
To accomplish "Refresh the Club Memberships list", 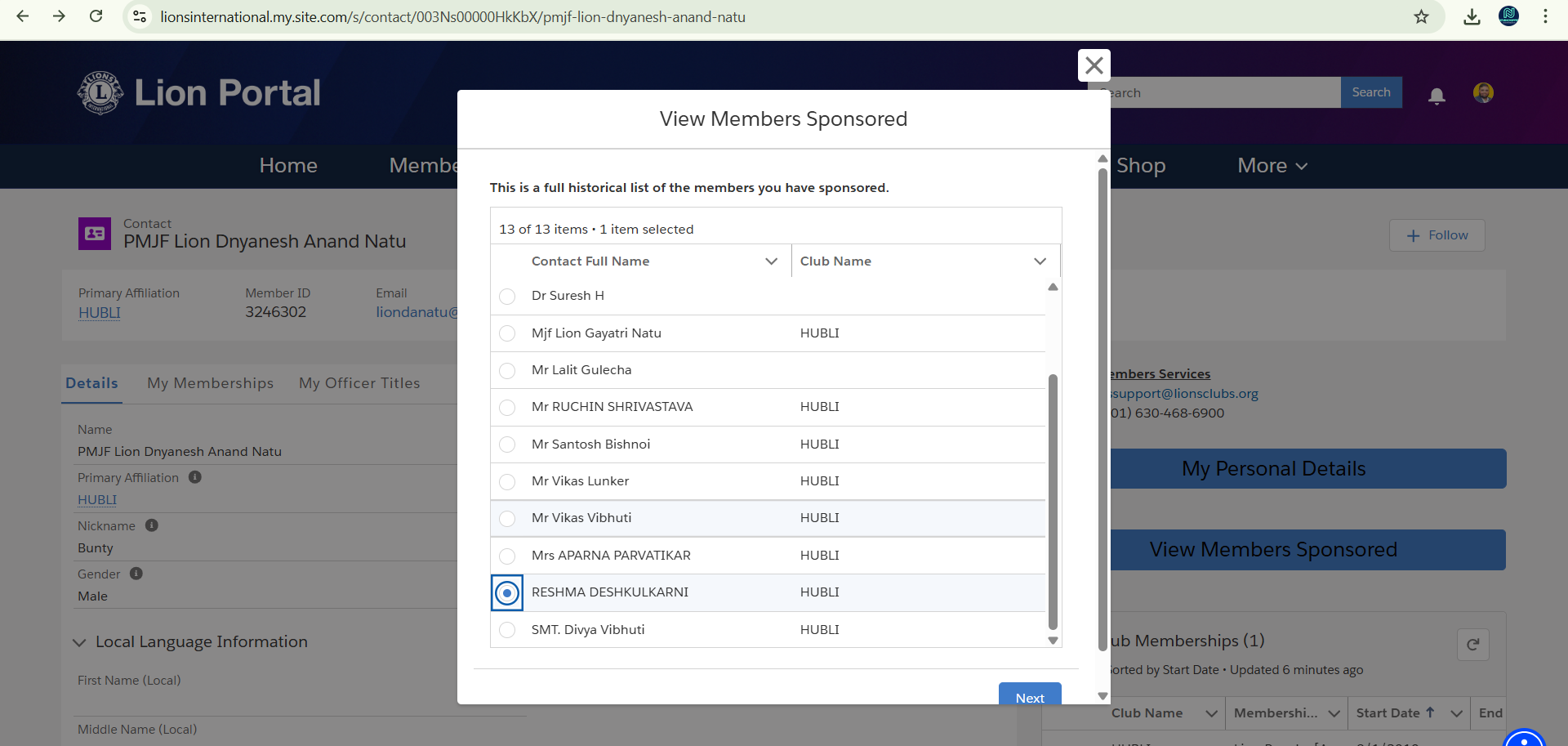I will coord(1472,644).
